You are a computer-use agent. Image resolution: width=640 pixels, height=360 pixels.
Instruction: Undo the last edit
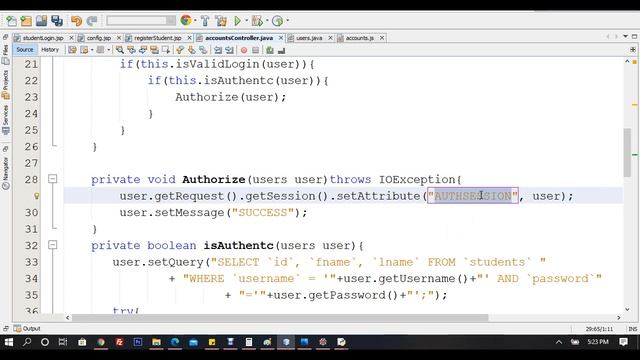click(x=76, y=21)
